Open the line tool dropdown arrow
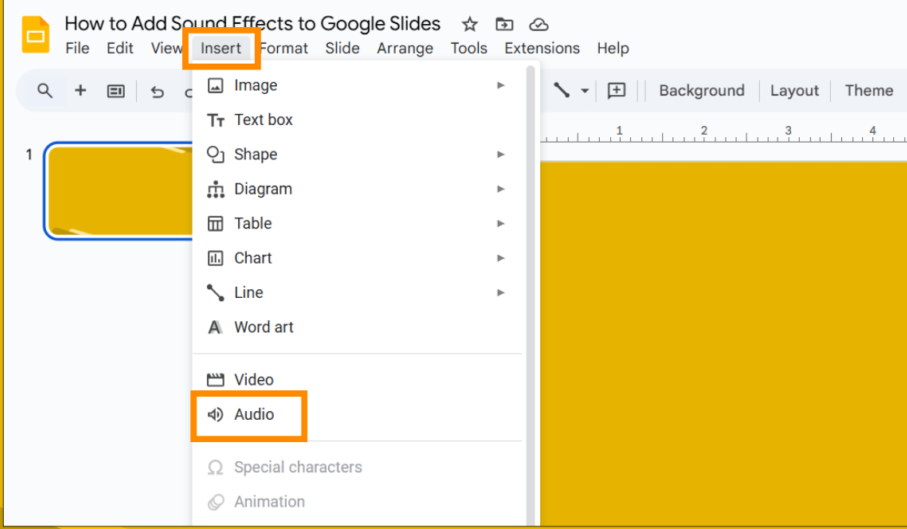 point(585,91)
